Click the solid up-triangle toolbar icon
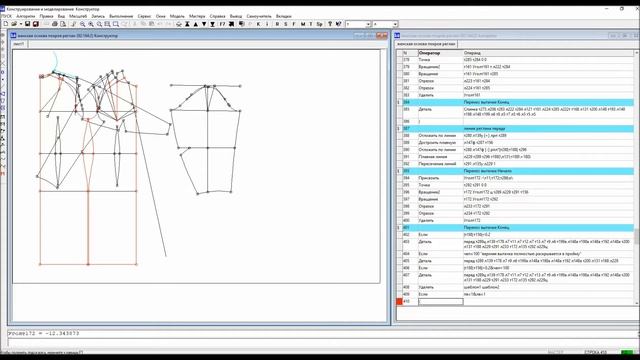Screen dimensions: 640x360 pos(196,24)
